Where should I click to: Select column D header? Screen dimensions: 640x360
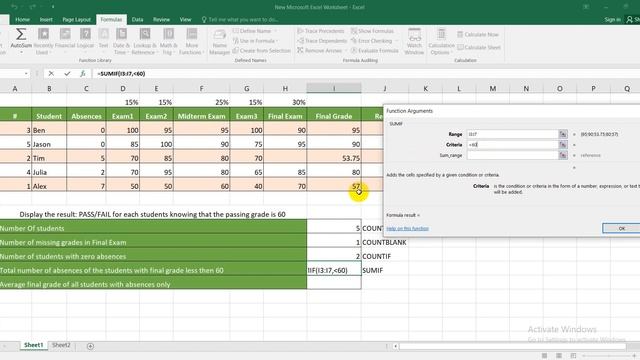point(122,88)
